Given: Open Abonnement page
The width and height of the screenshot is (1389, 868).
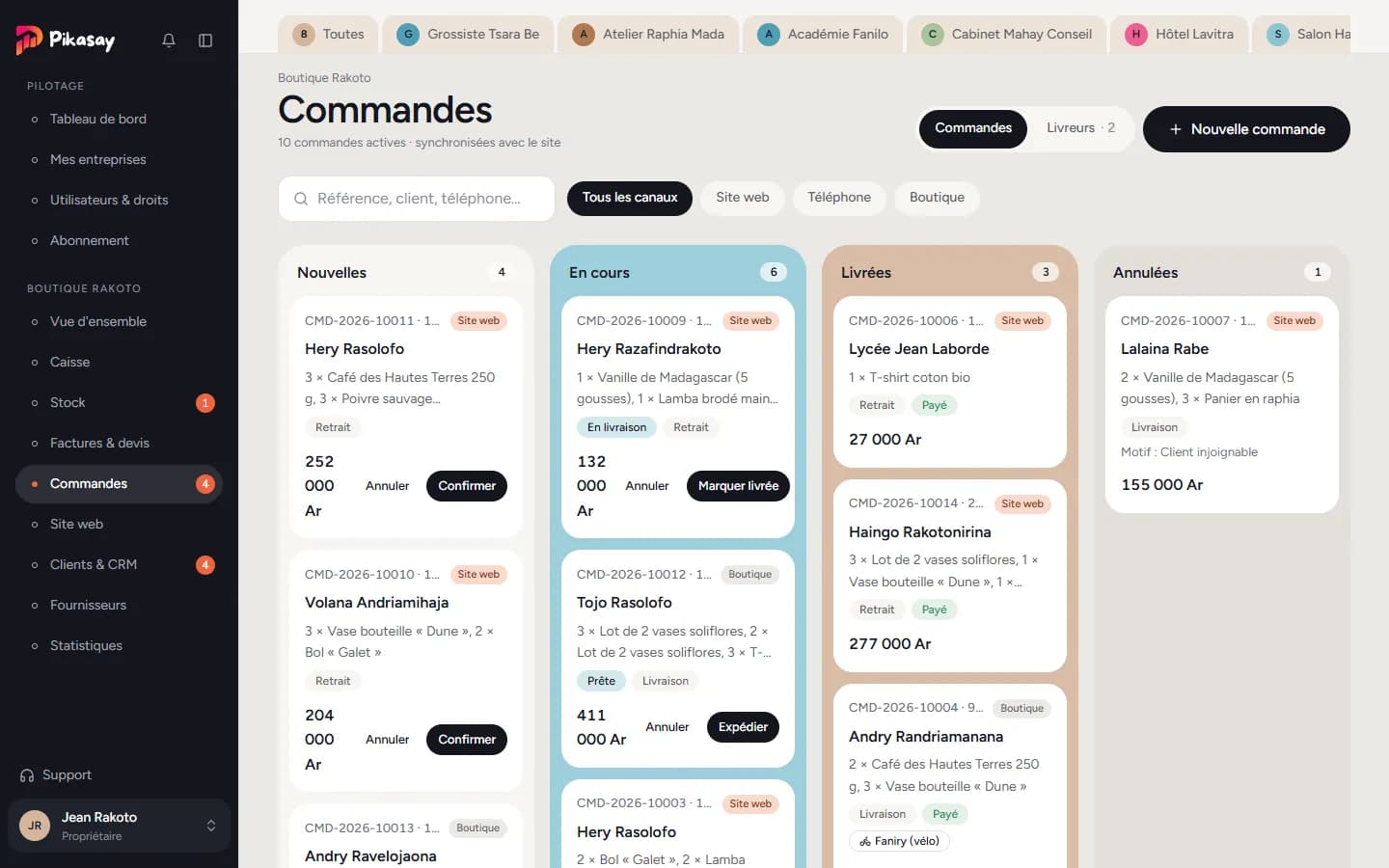Looking at the screenshot, I should point(119,241).
